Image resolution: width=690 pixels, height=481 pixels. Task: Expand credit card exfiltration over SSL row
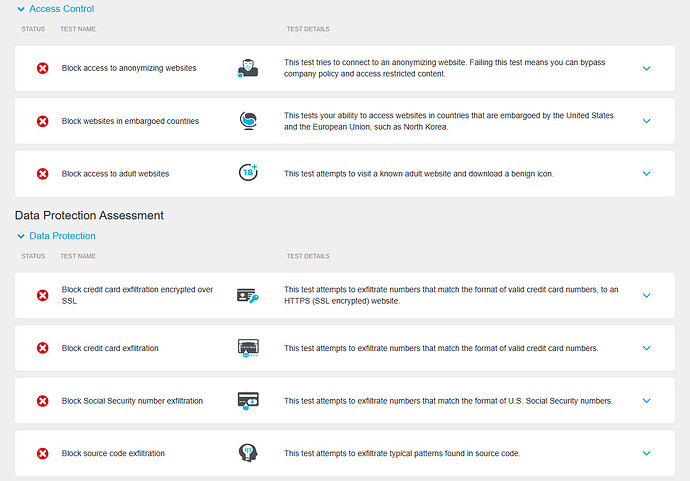646,295
